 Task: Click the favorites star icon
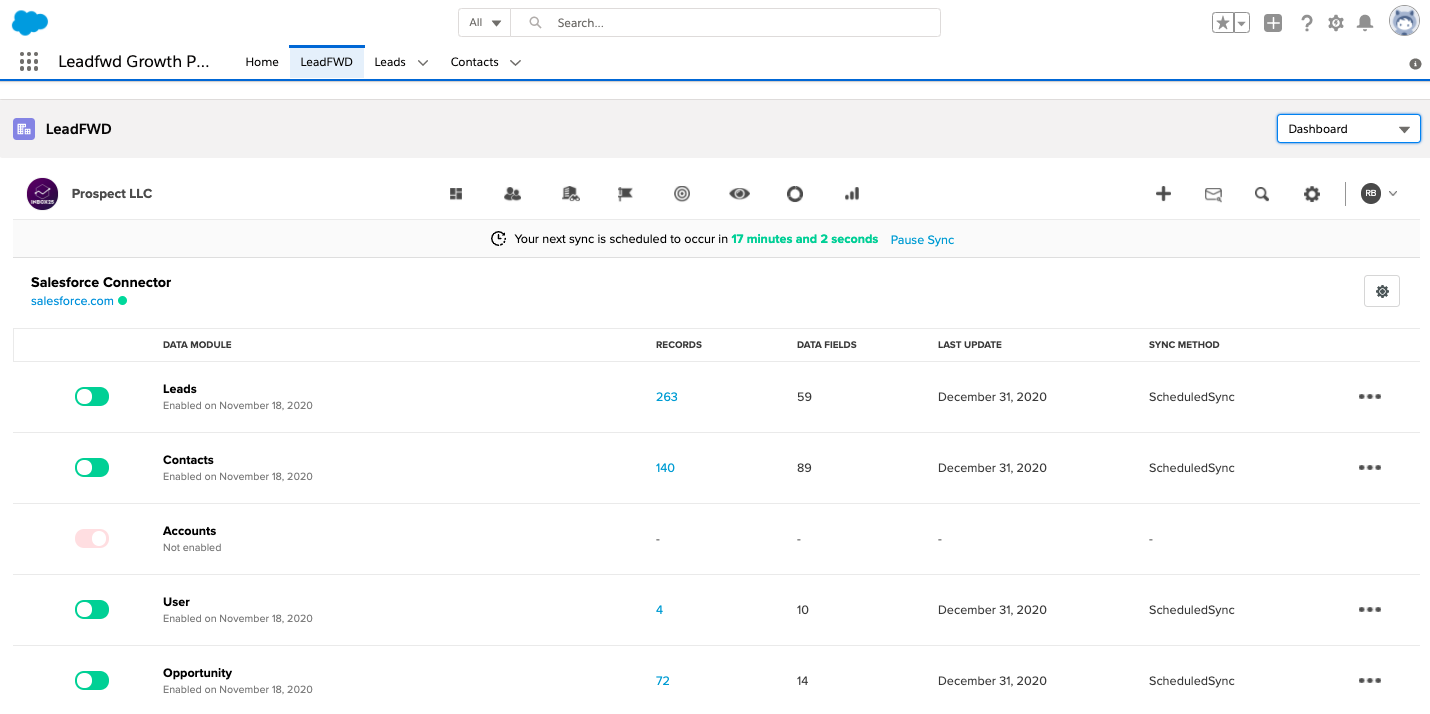(1223, 22)
